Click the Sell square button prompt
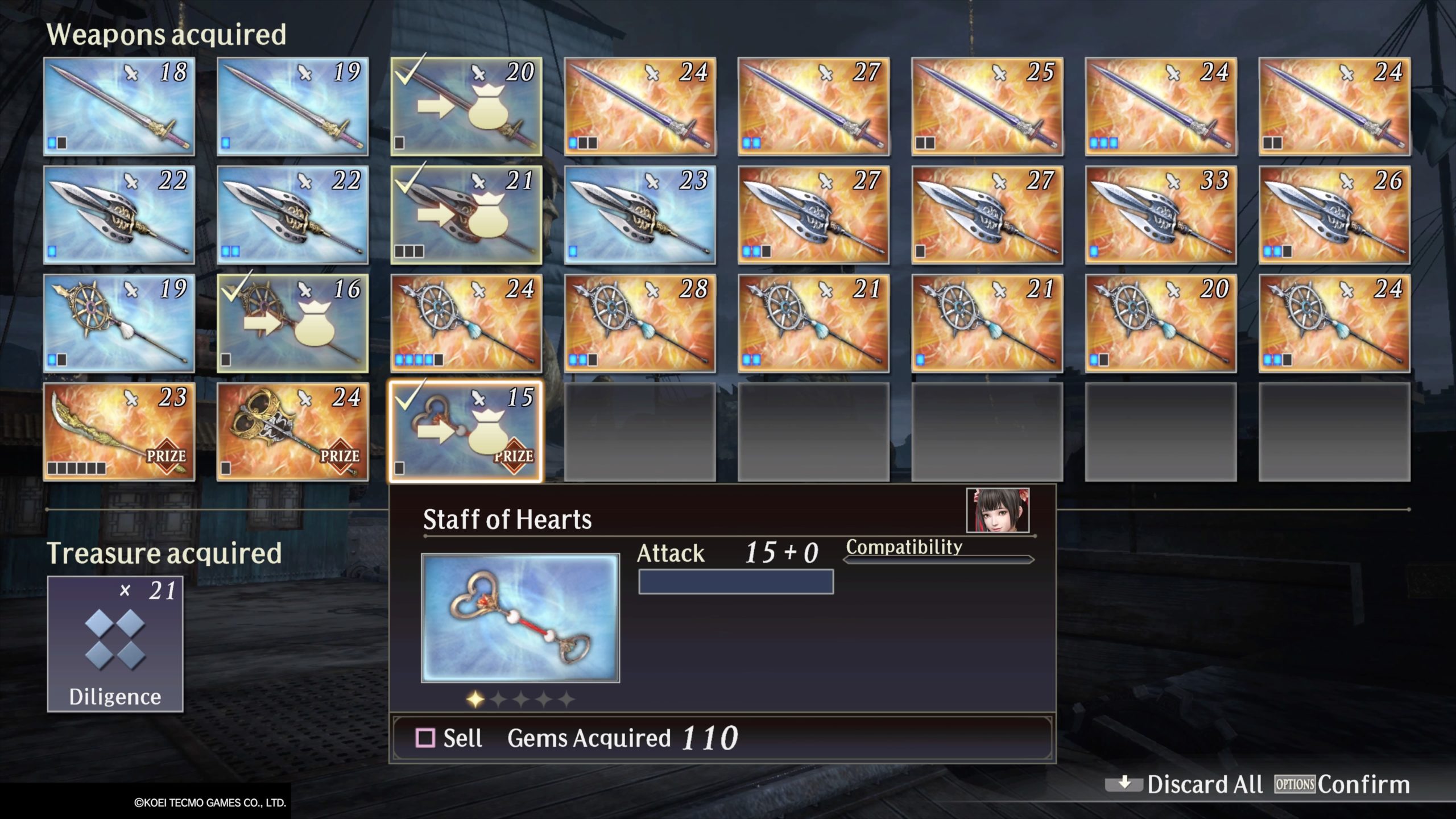Image resolution: width=1456 pixels, height=819 pixels. coord(449,738)
